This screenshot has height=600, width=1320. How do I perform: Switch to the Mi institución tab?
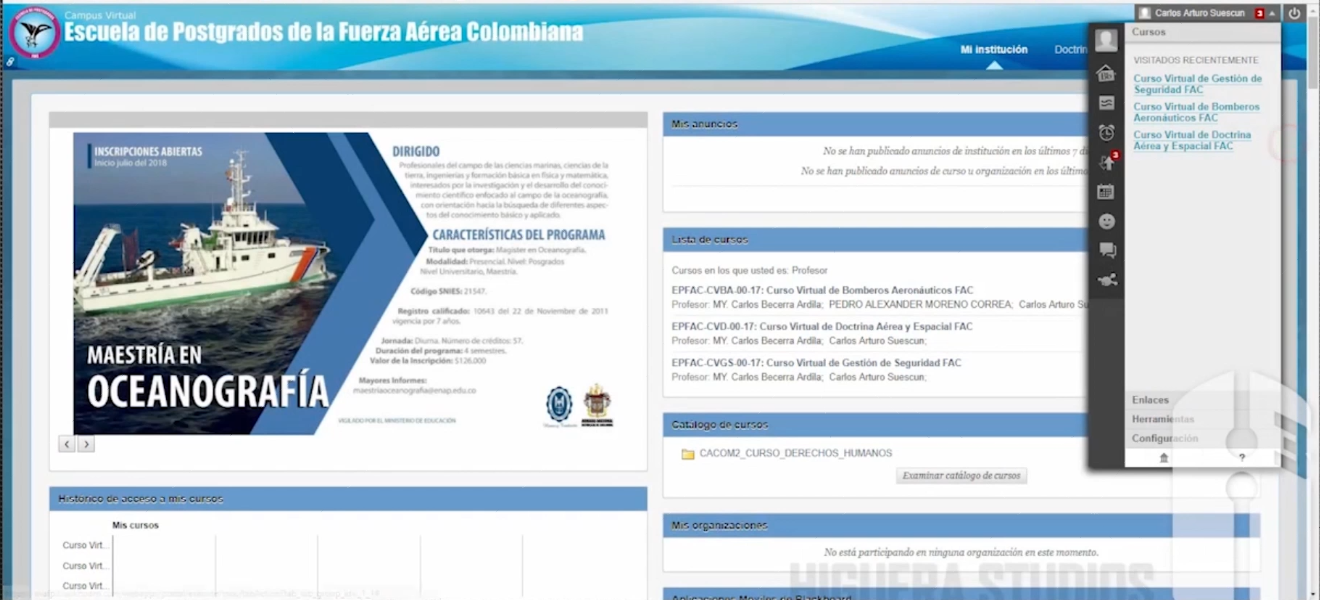pos(993,49)
